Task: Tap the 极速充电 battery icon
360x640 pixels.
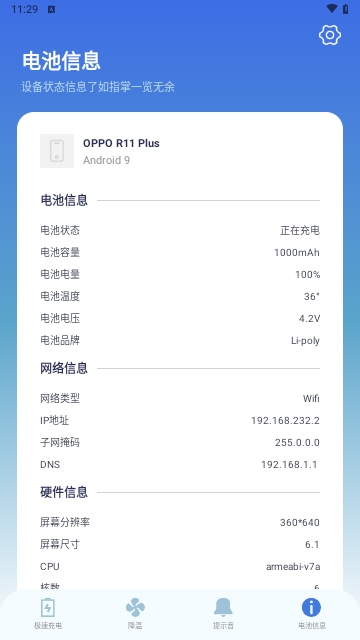Action: [x=48, y=607]
